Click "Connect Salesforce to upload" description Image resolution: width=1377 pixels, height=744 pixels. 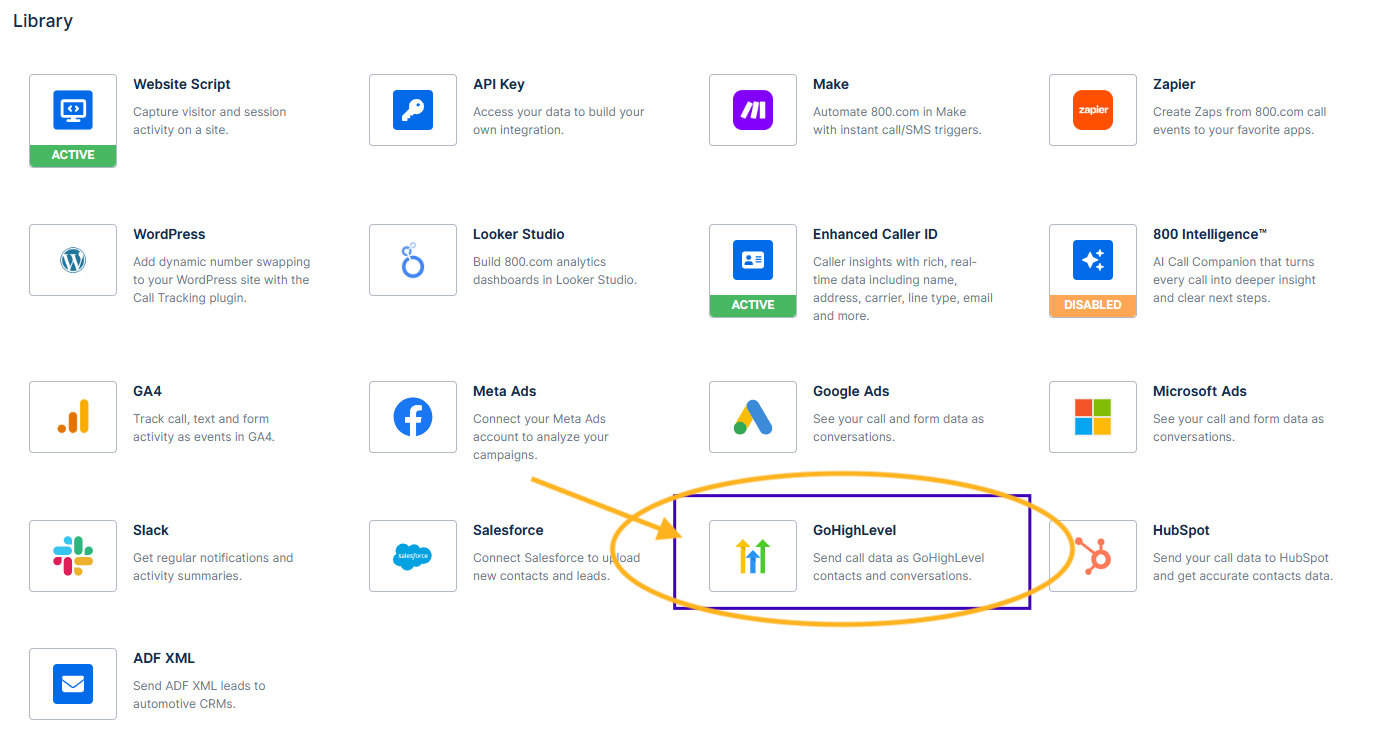tap(556, 558)
